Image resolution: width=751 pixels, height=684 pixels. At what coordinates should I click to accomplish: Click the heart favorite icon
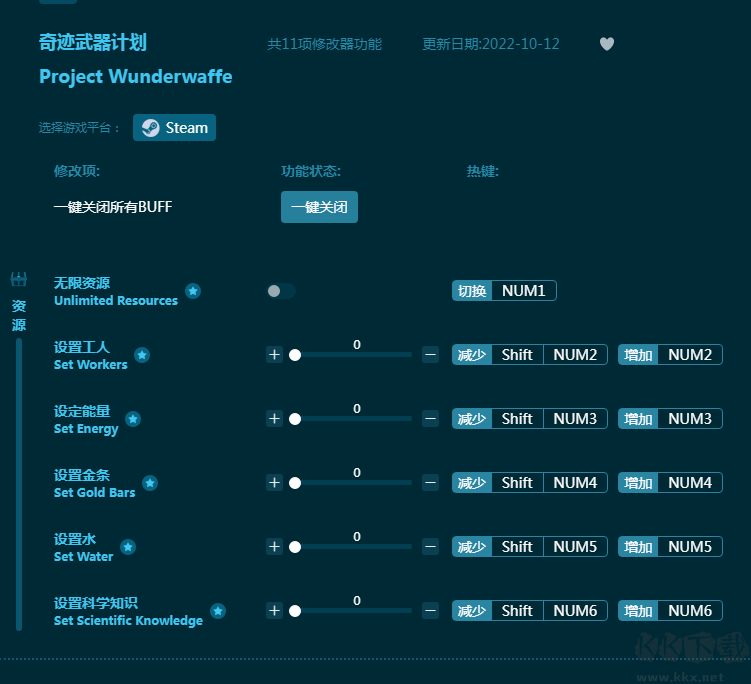point(607,44)
